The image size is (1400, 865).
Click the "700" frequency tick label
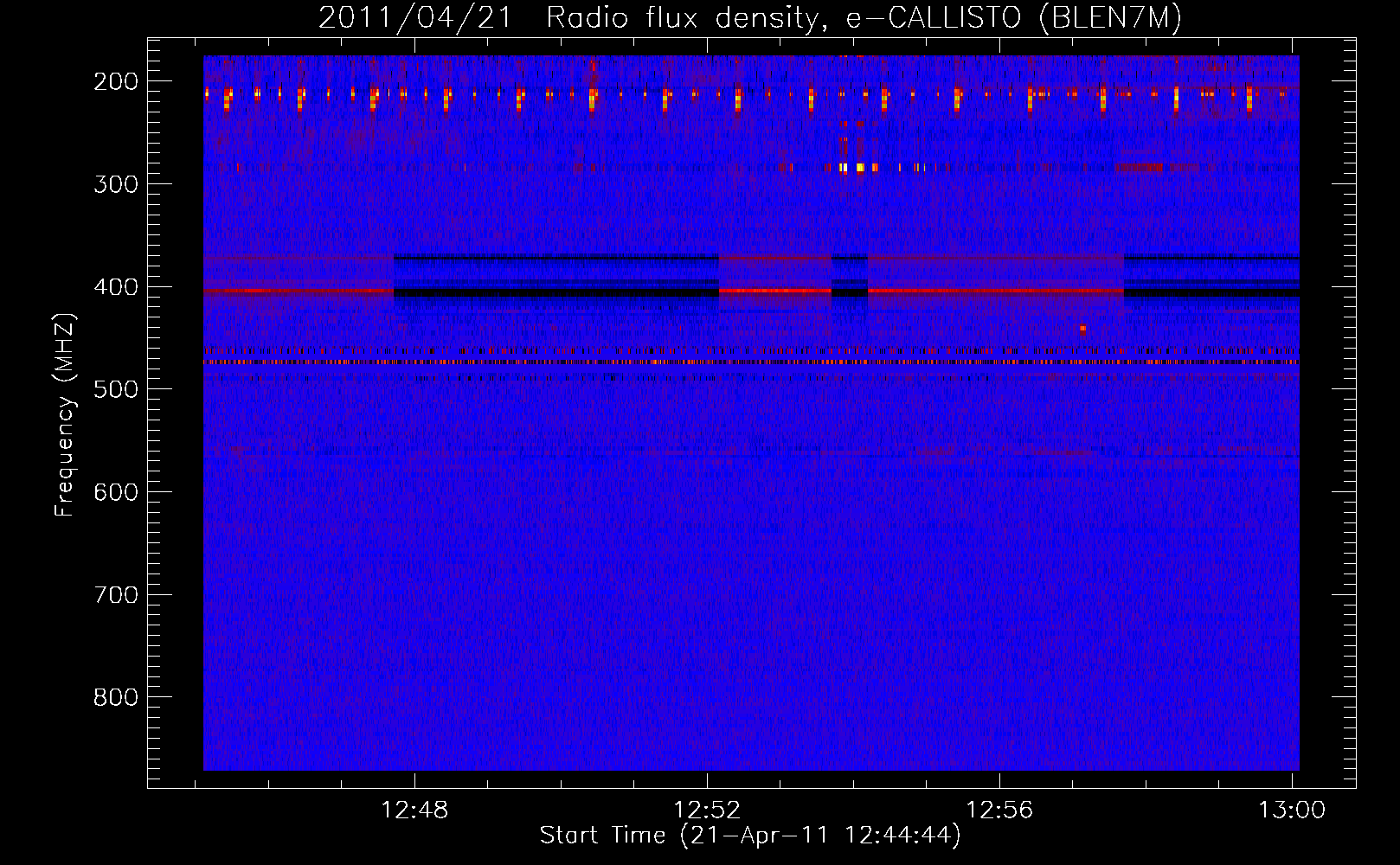click(x=116, y=595)
